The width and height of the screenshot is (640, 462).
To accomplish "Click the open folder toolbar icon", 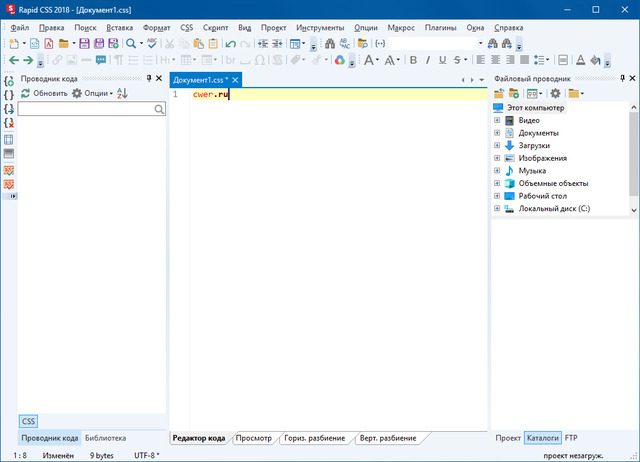I will pos(64,44).
